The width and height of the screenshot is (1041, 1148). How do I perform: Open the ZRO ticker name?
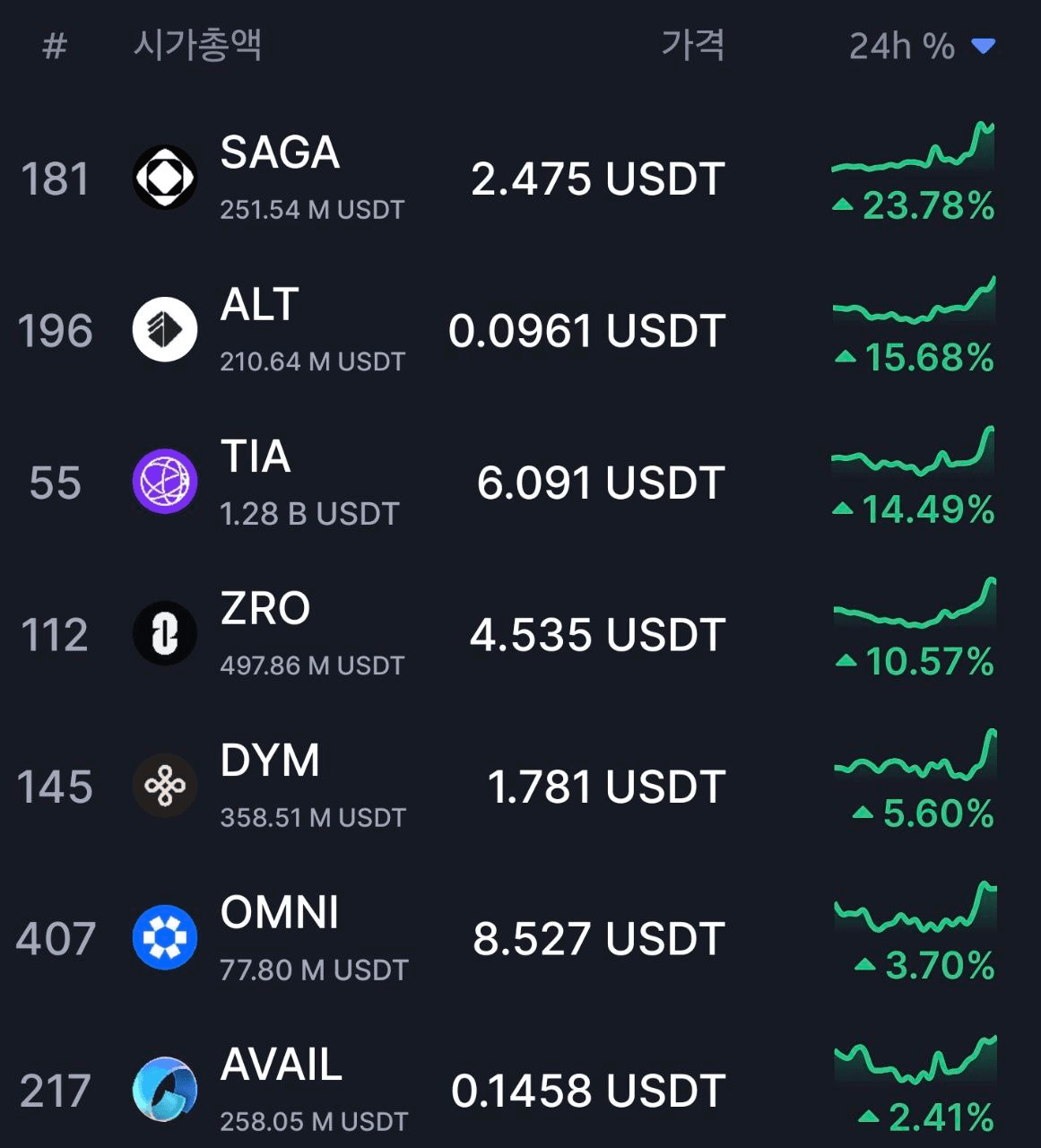click(x=265, y=608)
